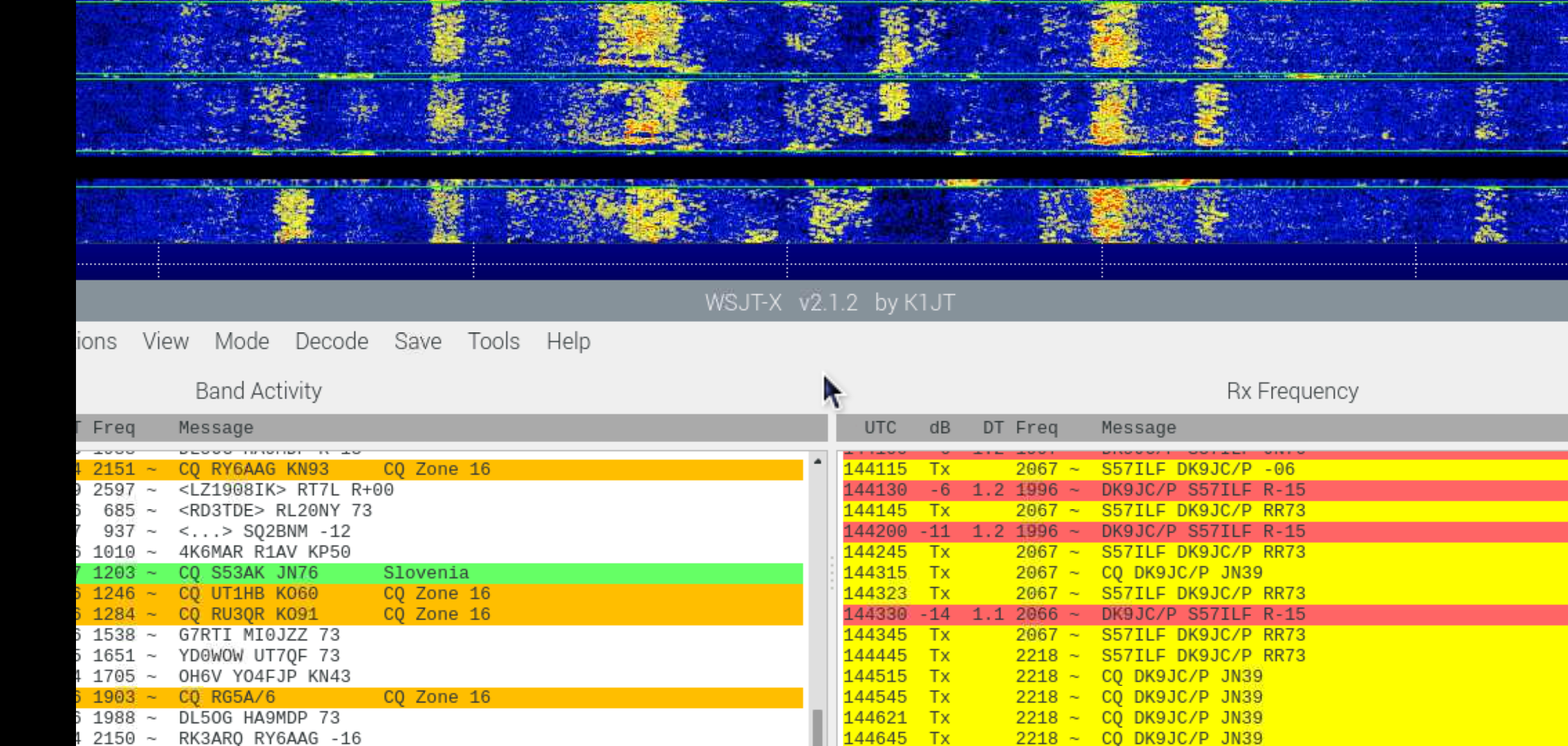The image size is (1568, 746).
Task: Select the SQ2BNM -12 row
Action: (439, 532)
